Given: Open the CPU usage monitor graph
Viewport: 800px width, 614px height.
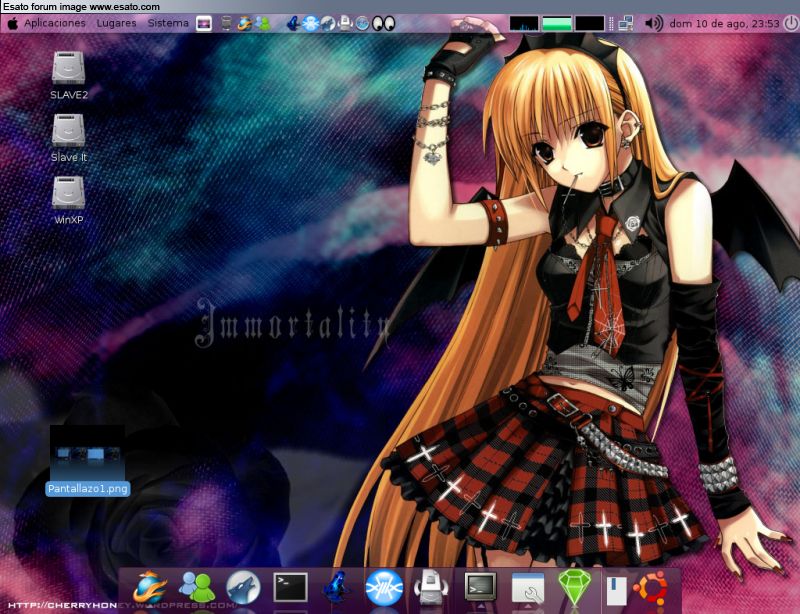Looking at the screenshot, I should [x=524, y=23].
